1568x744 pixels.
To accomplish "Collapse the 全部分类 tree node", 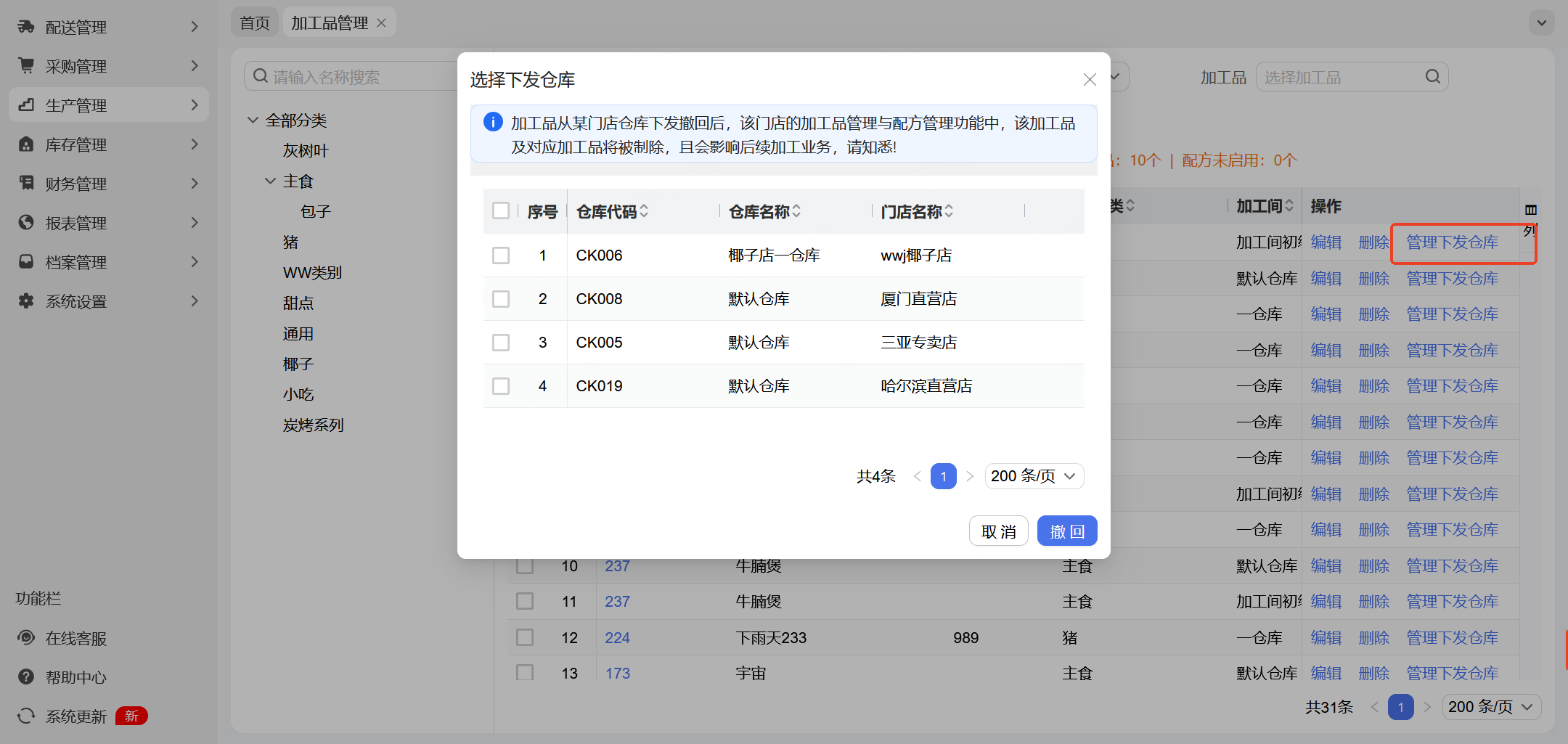I will coord(253,120).
